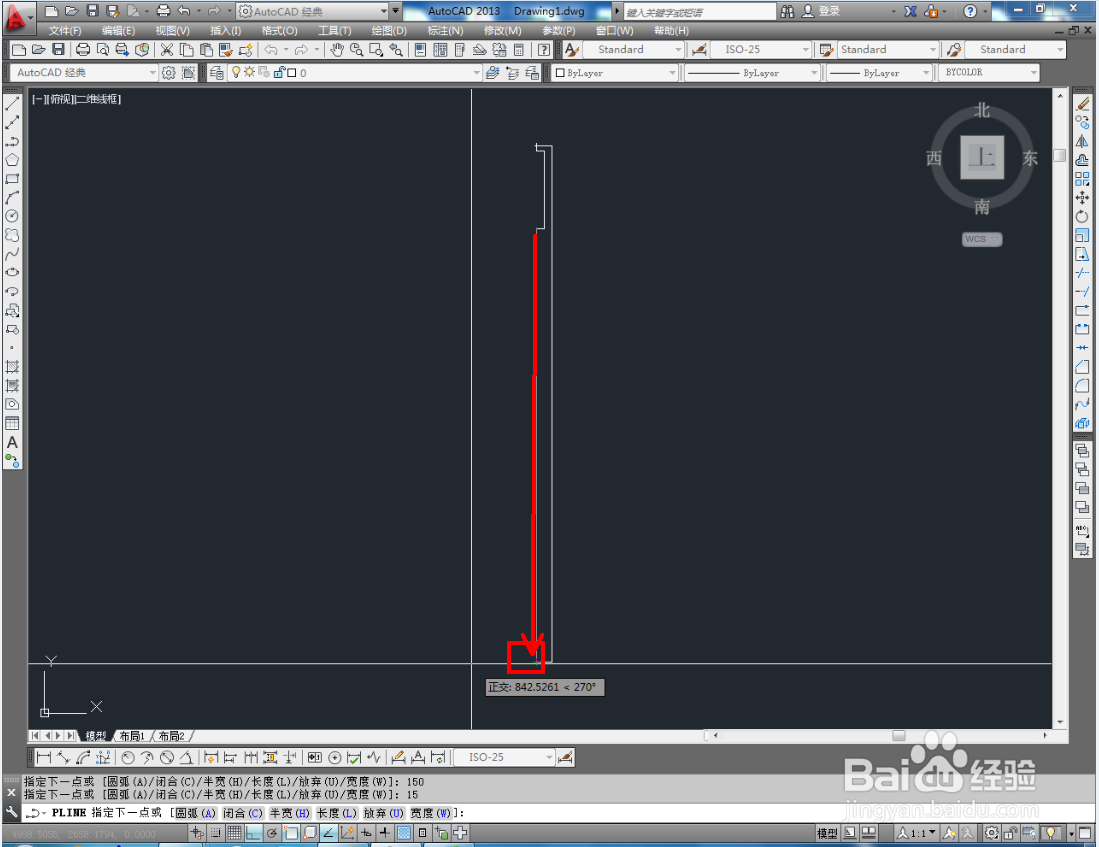The width and height of the screenshot is (1099, 847).
Task: Open the Layer Properties Manager icon
Action: tap(217, 72)
